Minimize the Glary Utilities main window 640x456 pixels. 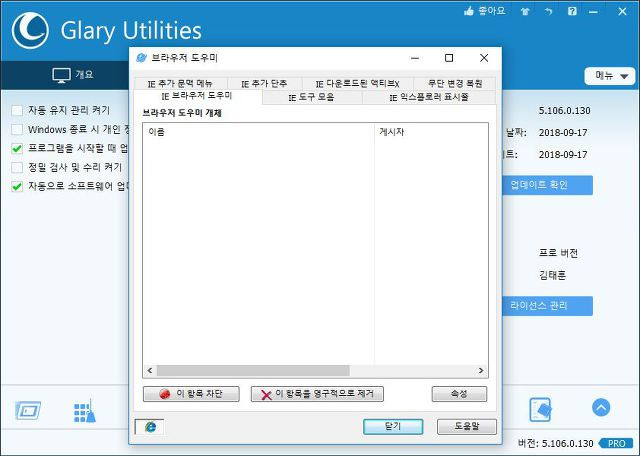(593, 12)
